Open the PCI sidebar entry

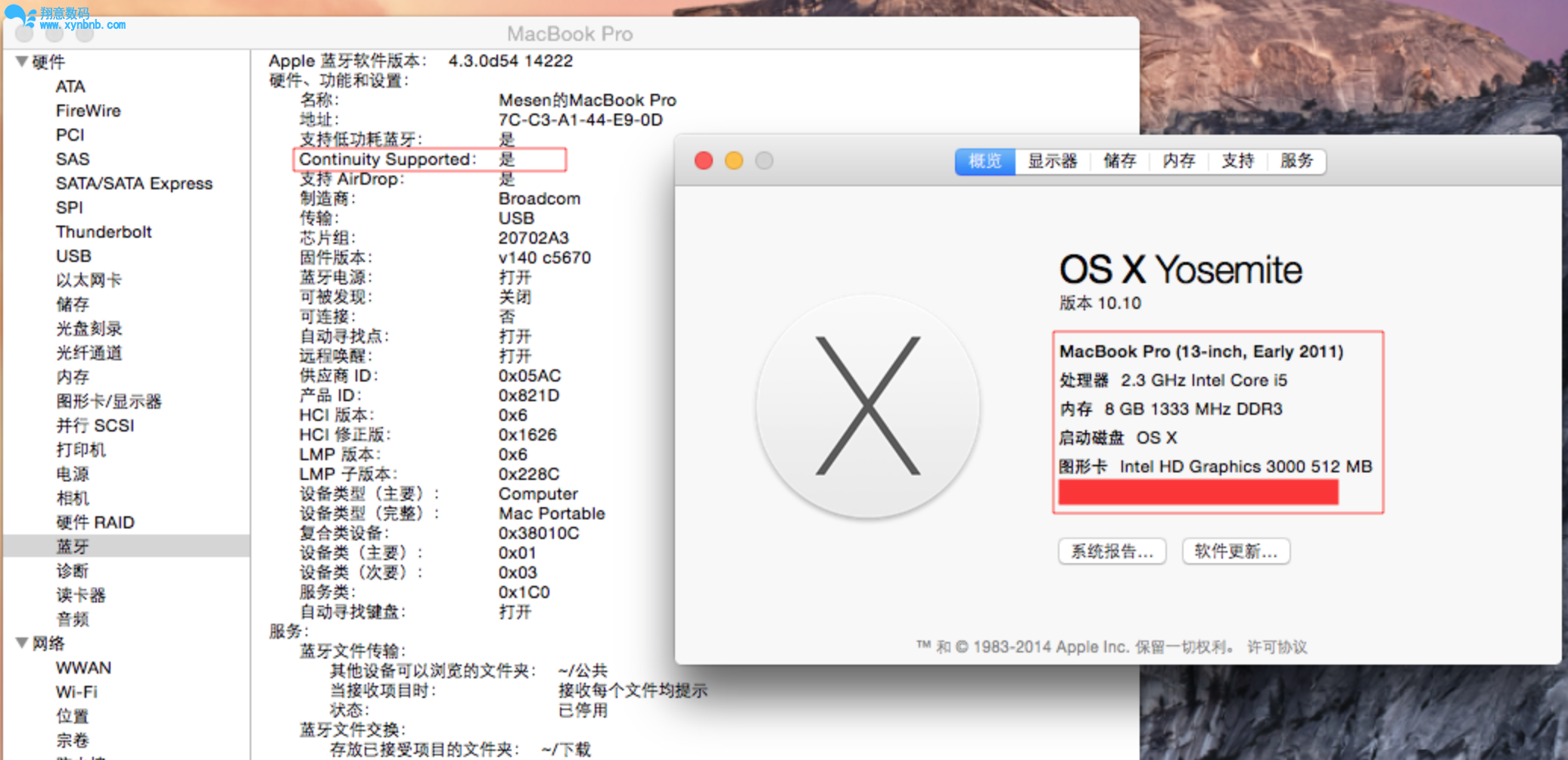70,135
